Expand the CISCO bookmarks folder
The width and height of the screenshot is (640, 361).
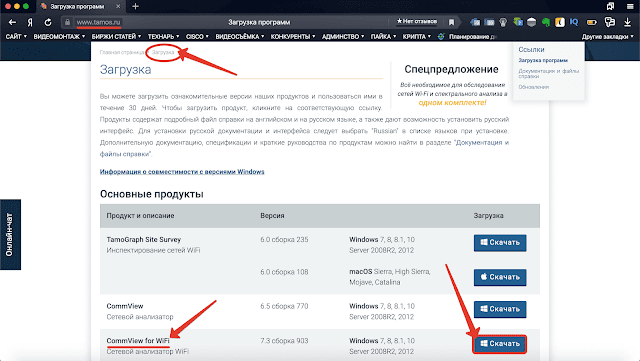click(x=197, y=36)
